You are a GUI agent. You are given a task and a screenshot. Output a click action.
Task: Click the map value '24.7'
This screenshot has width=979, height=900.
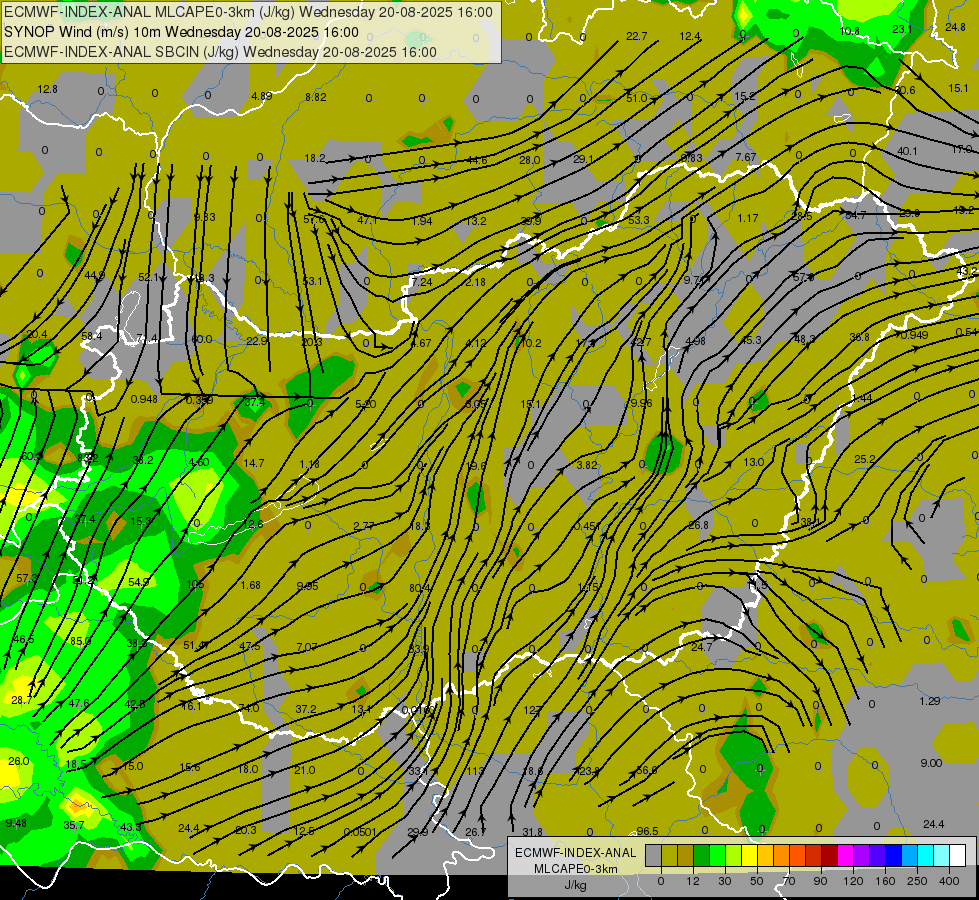pos(702,646)
